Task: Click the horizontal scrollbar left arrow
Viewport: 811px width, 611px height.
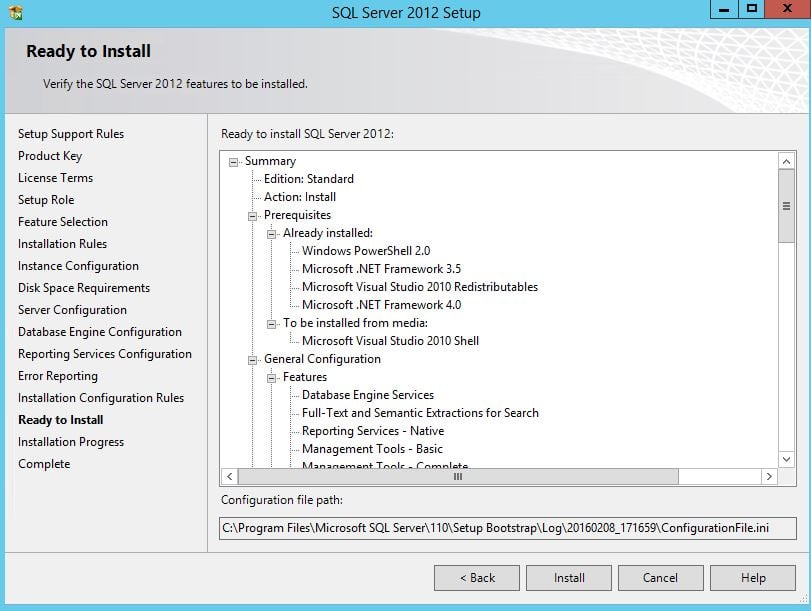Action: (x=230, y=476)
